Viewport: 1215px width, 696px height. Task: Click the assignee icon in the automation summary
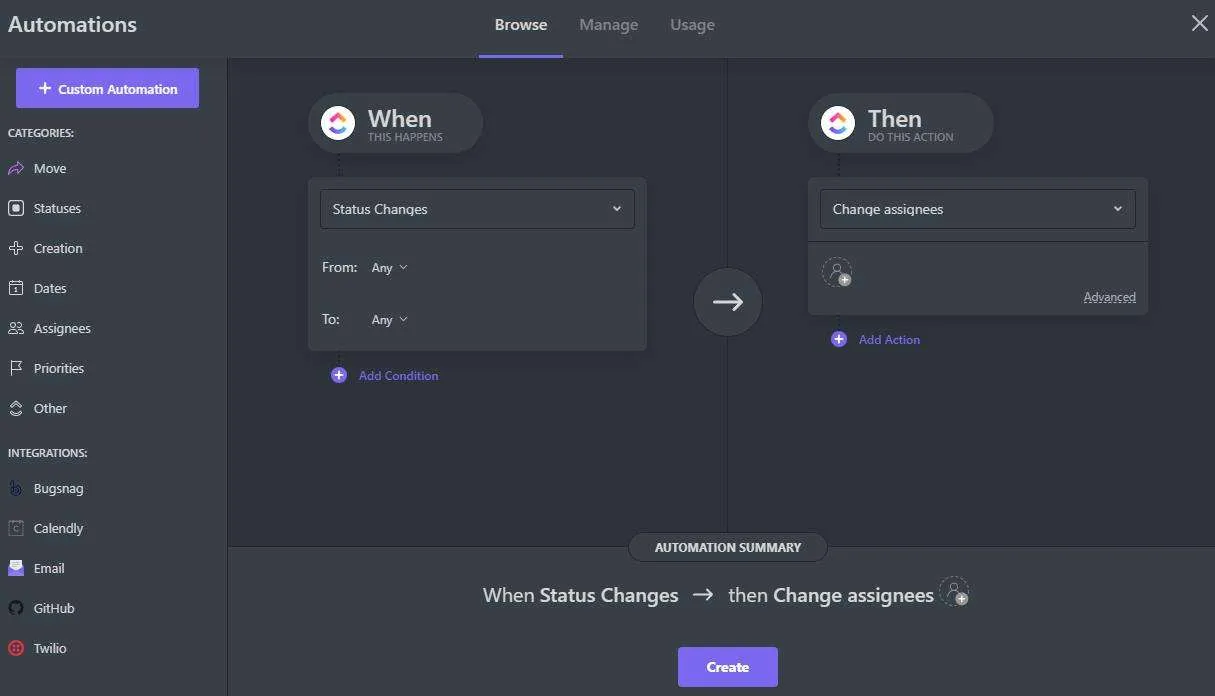[955, 591]
